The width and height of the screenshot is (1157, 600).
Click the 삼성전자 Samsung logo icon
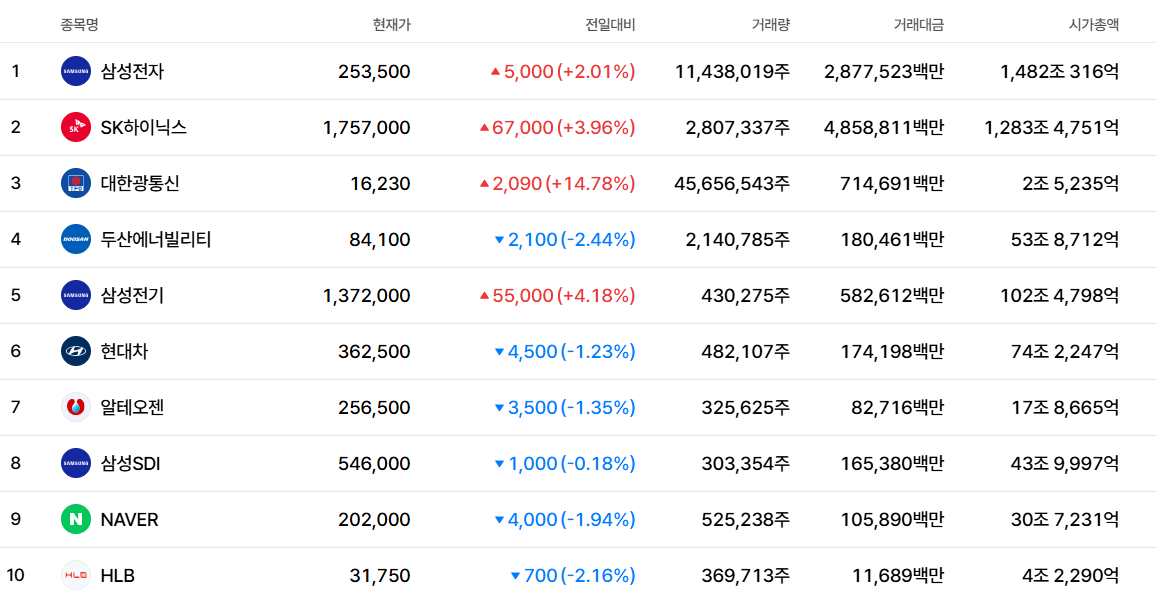coord(76,72)
